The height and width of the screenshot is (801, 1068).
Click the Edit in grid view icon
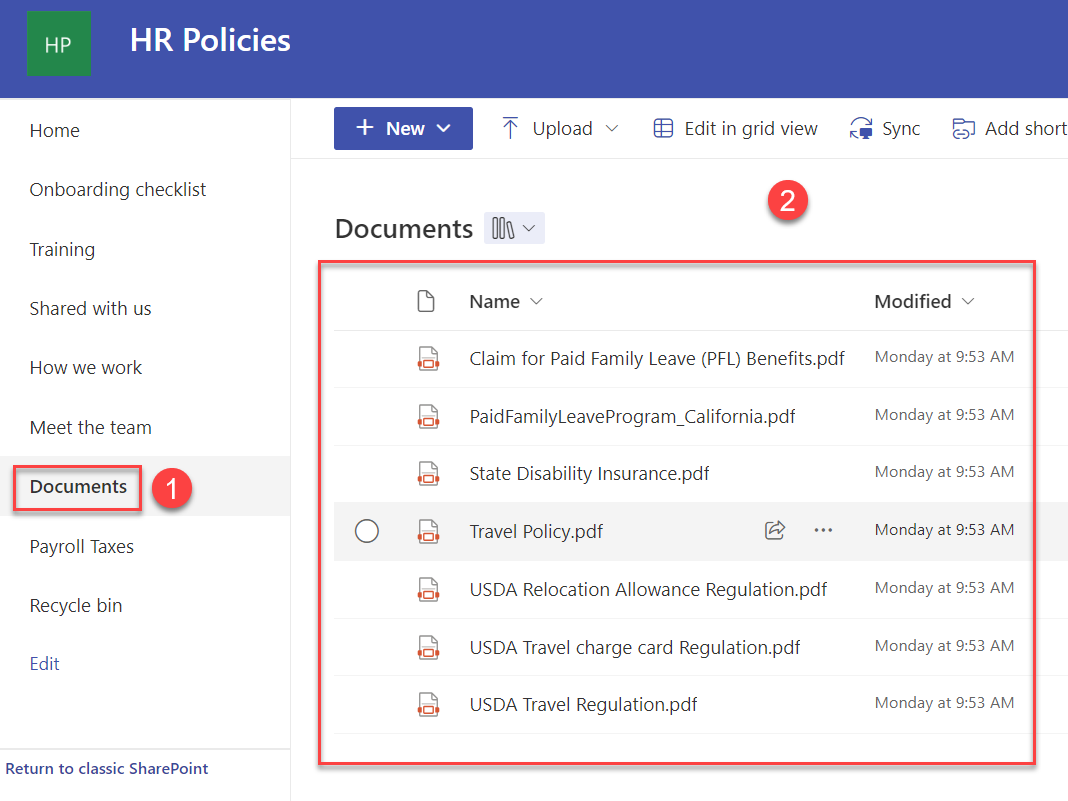pyautogui.click(x=663, y=128)
